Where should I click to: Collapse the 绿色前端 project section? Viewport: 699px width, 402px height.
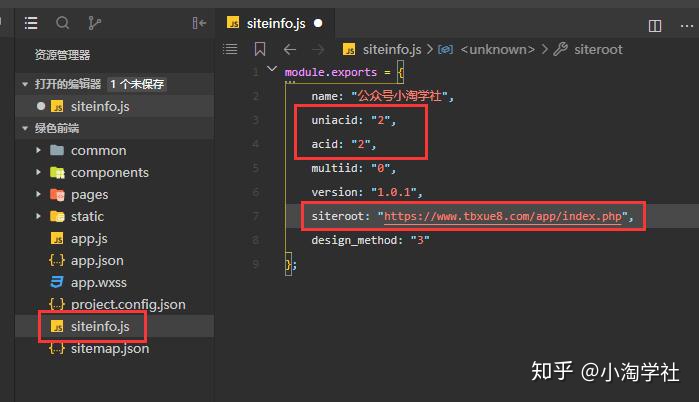(x=26, y=128)
